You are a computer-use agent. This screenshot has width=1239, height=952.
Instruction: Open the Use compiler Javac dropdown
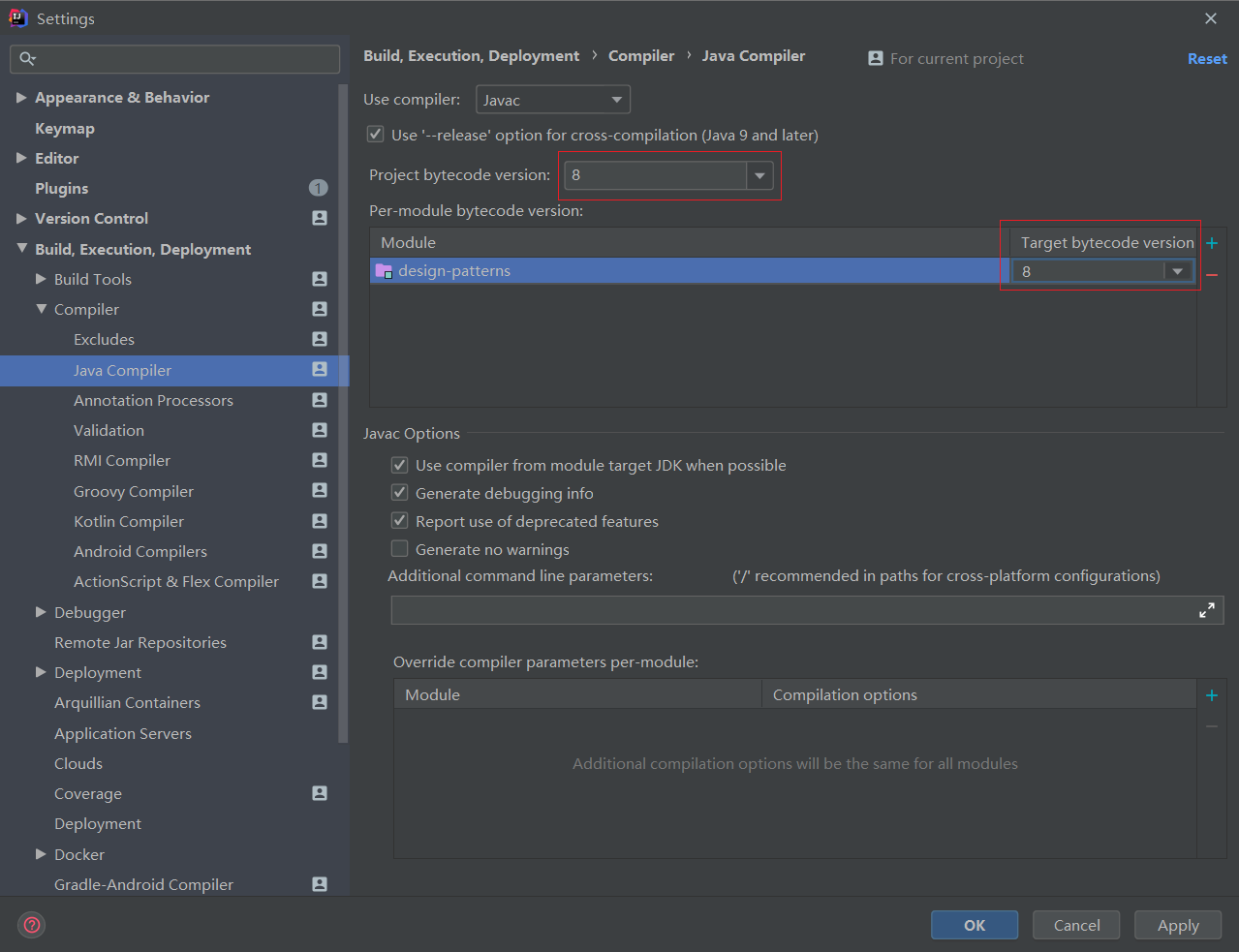(553, 100)
